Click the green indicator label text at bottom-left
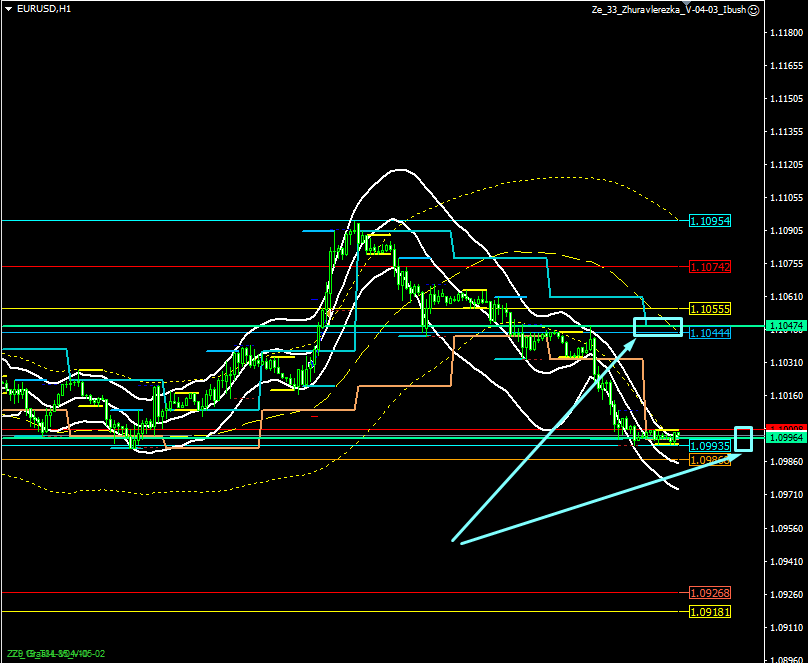 (x=56, y=654)
